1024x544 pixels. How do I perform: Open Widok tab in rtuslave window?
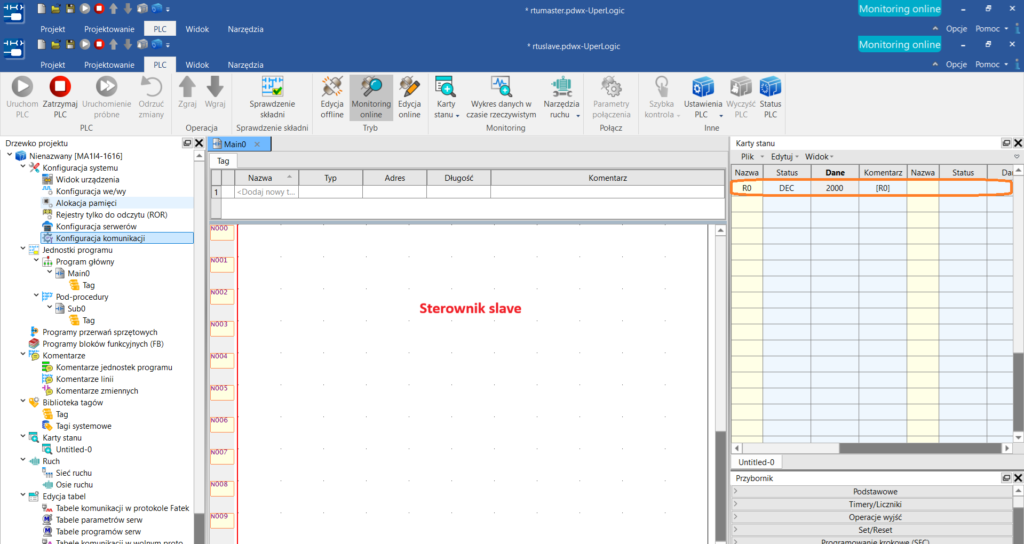197,65
